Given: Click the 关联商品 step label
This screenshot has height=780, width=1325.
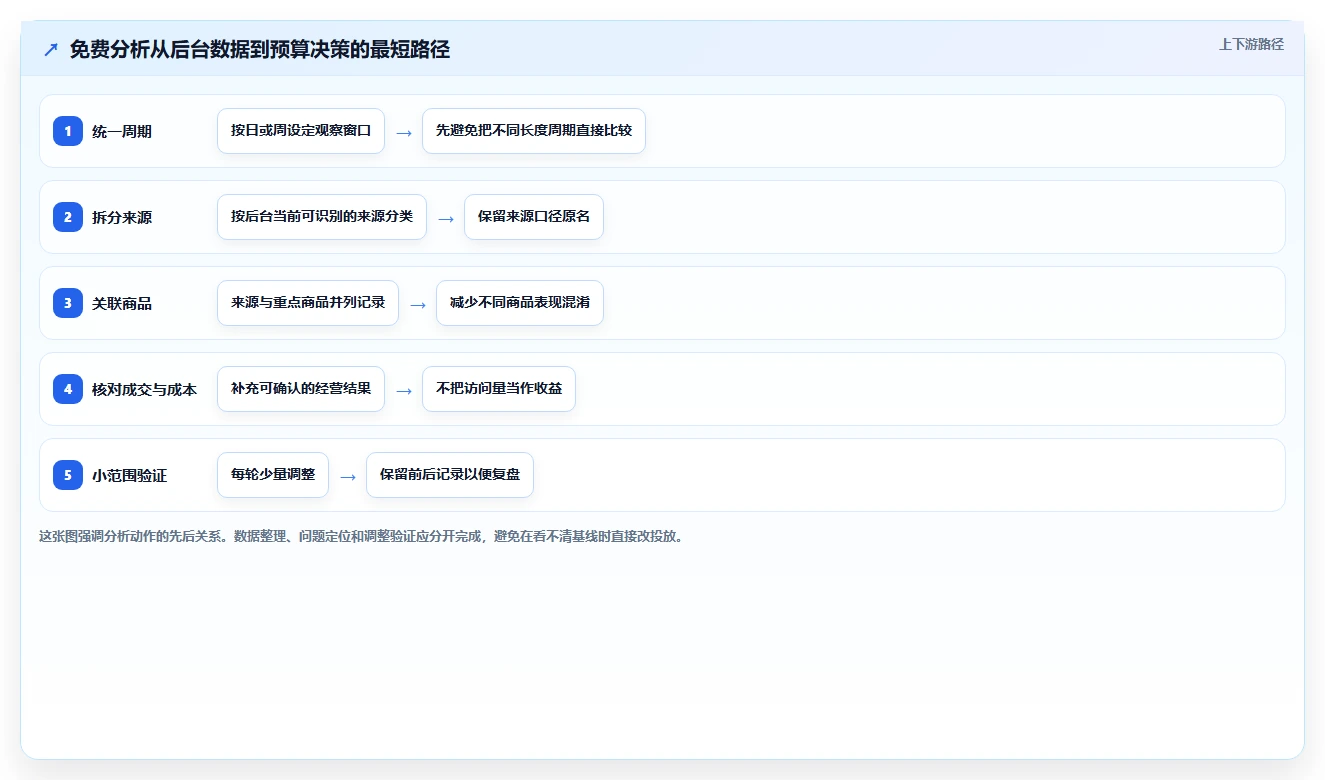Looking at the screenshot, I should pyautogui.click(x=122, y=303).
